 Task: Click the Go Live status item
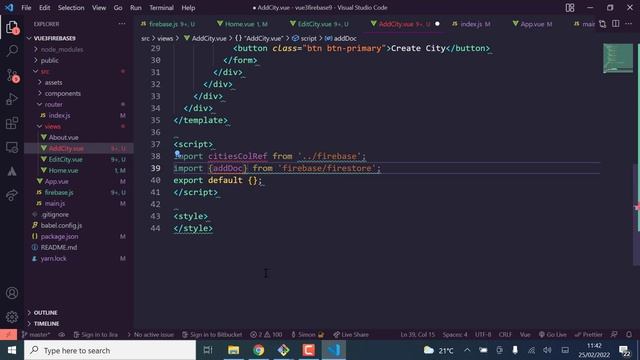553,335
